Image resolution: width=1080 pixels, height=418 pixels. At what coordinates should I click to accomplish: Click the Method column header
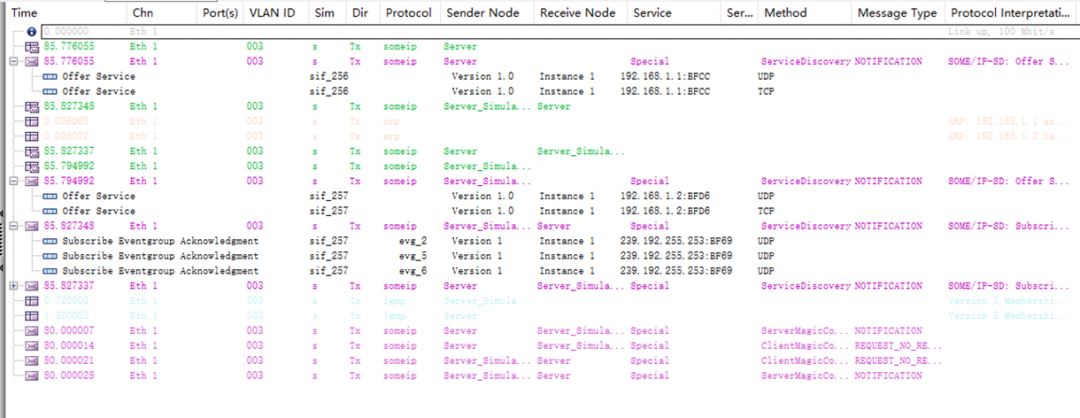click(x=804, y=13)
